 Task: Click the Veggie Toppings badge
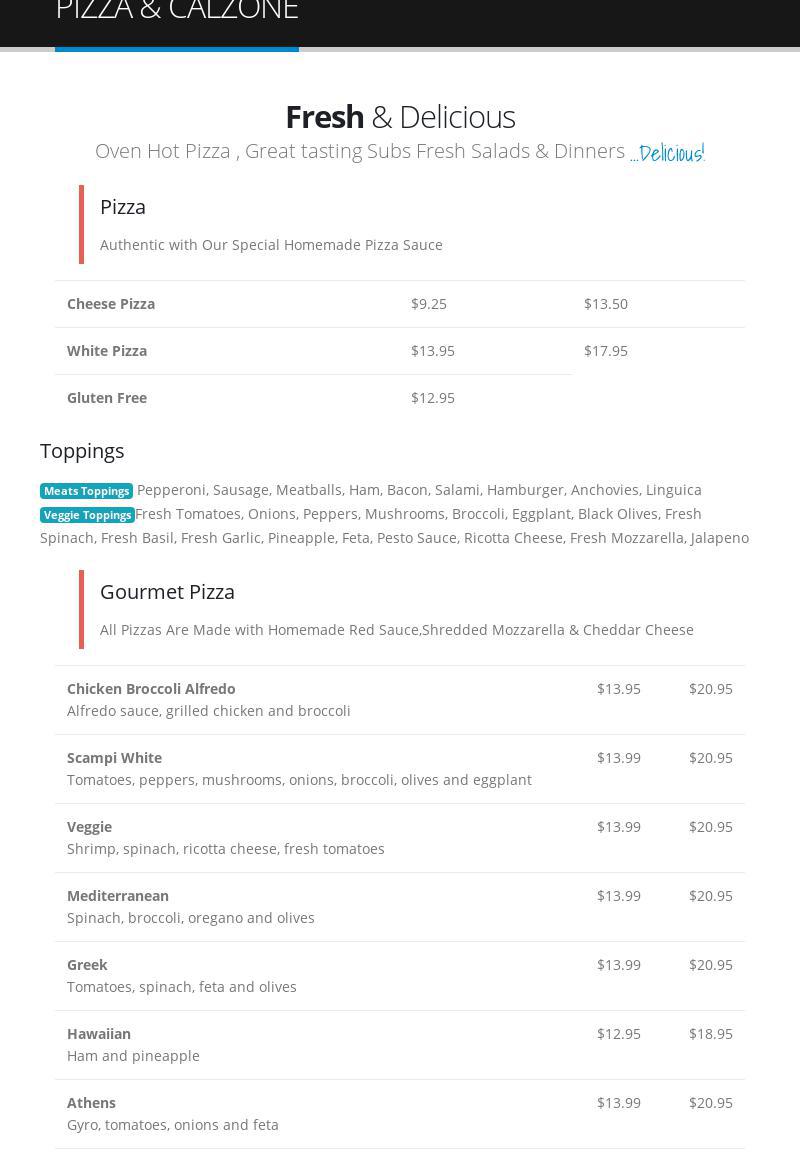[x=87, y=515]
